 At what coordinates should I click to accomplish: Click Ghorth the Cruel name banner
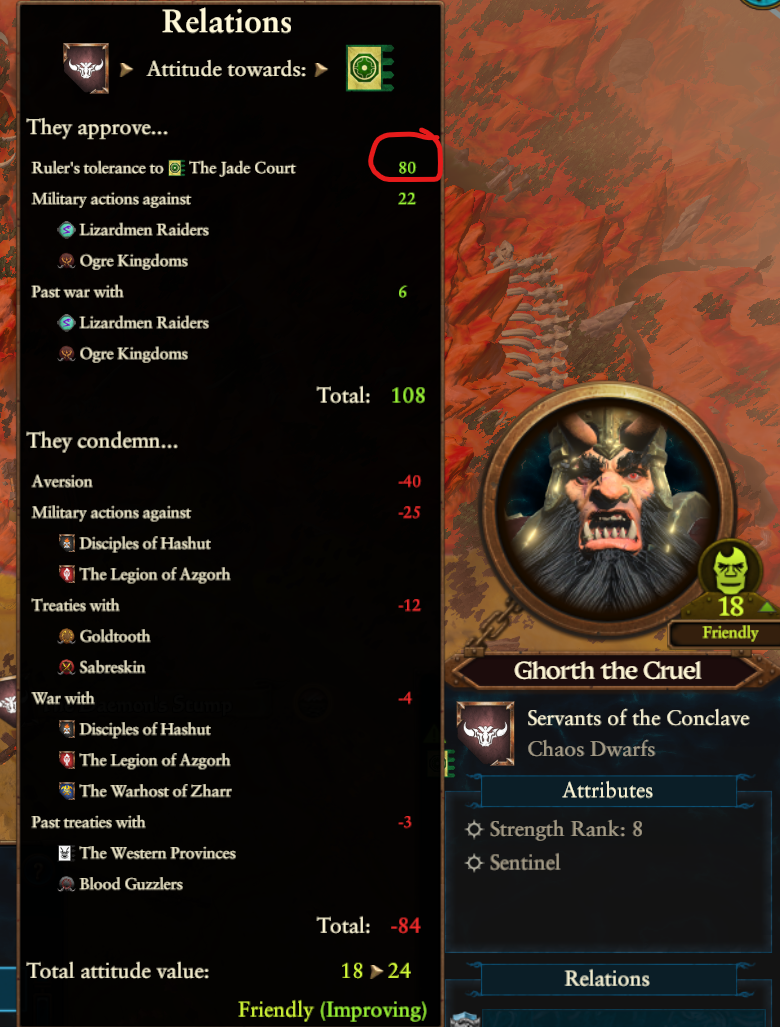point(608,671)
